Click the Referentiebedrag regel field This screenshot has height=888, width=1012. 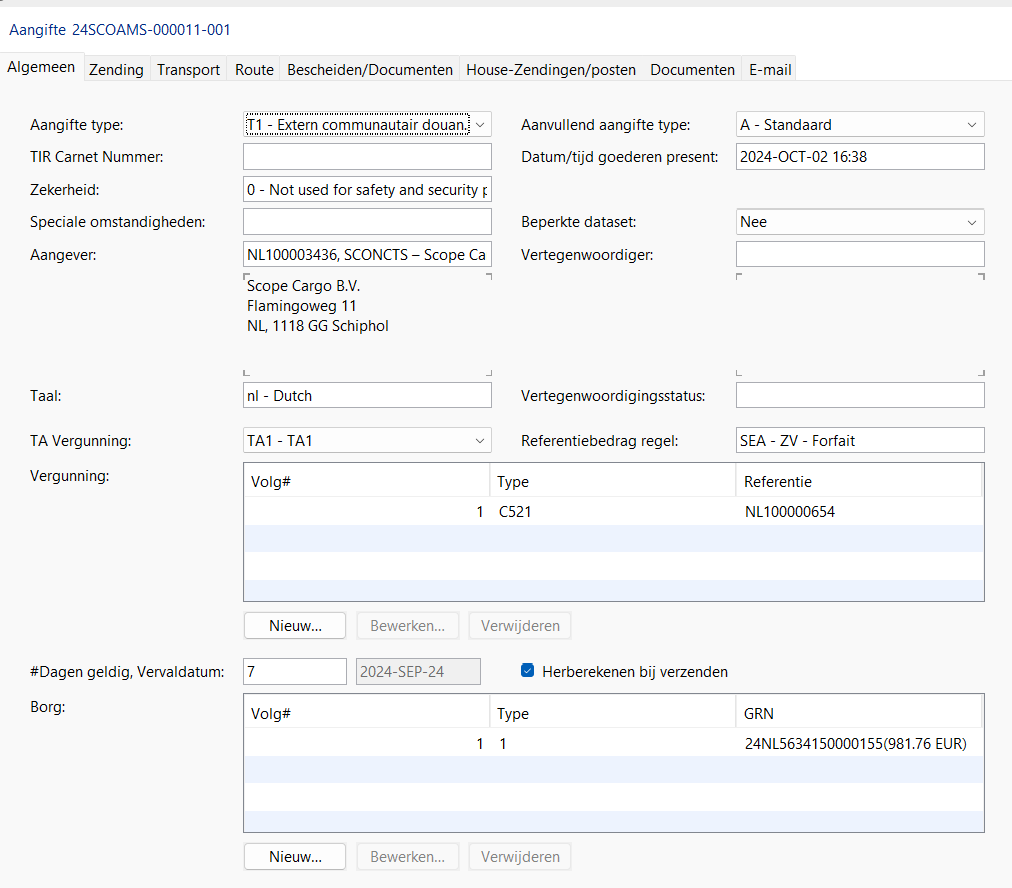[860, 440]
